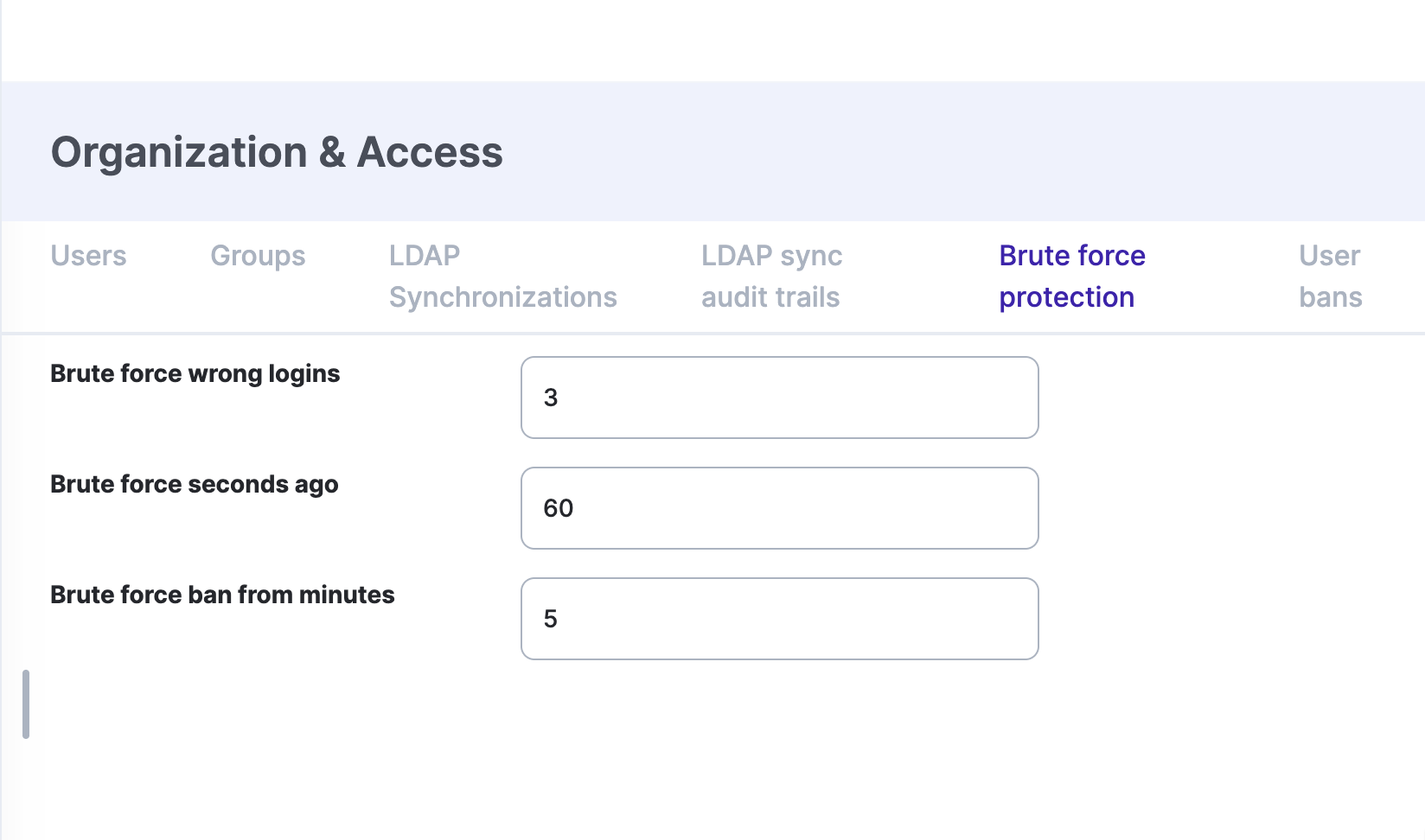
Task: Click the 'Brute force ban from minutes' label
Action: tap(222, 595)
